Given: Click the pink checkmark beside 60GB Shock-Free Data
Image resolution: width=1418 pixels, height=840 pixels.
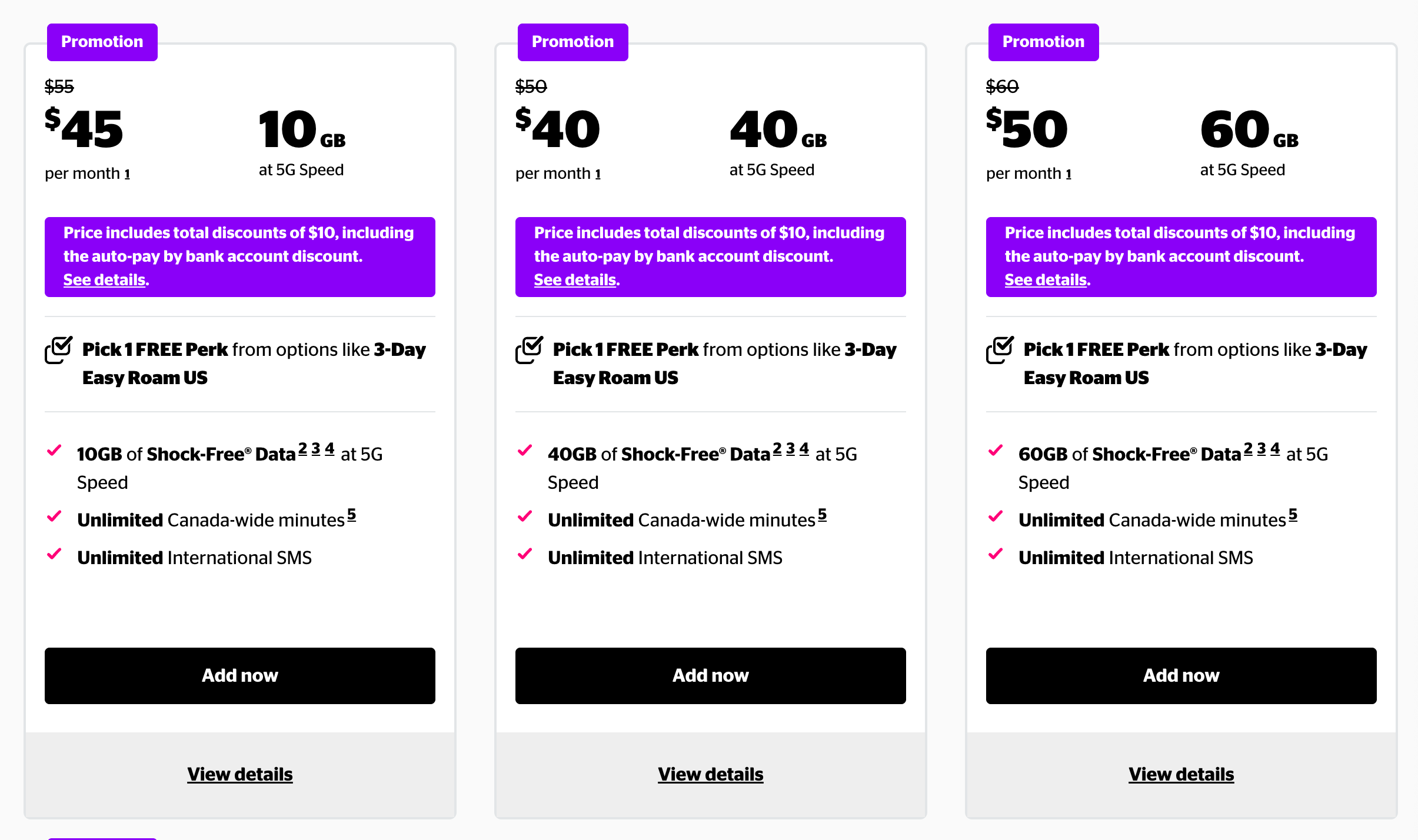Looking at the screenshot, I should [996, 451].
